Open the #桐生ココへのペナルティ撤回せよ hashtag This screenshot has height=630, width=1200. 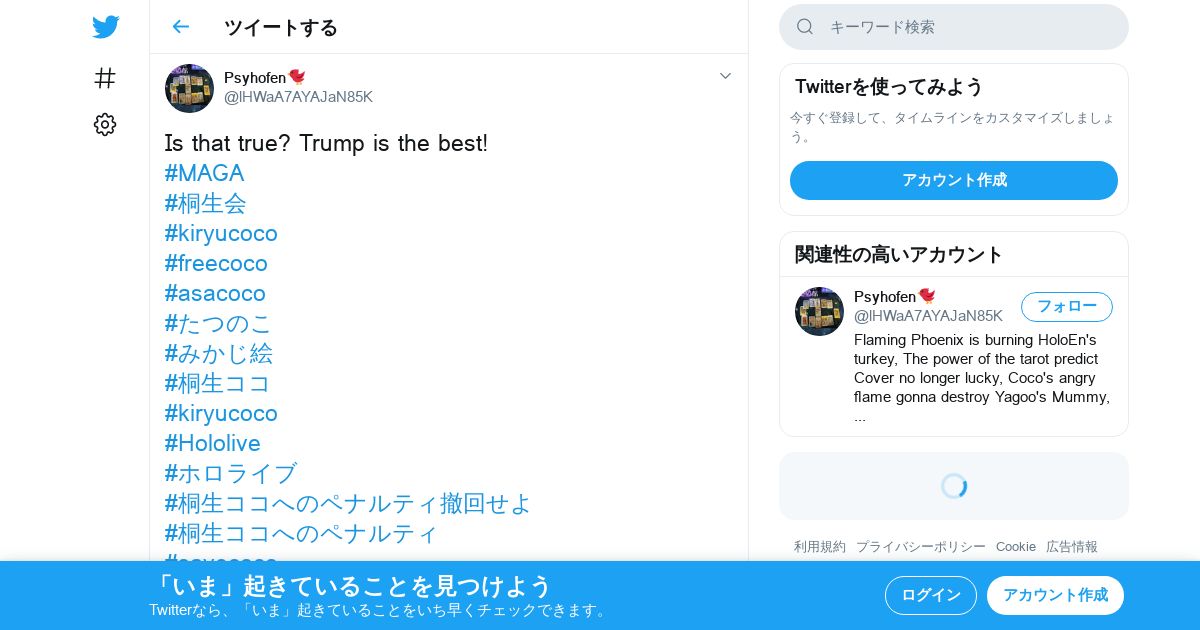(348, 503)
